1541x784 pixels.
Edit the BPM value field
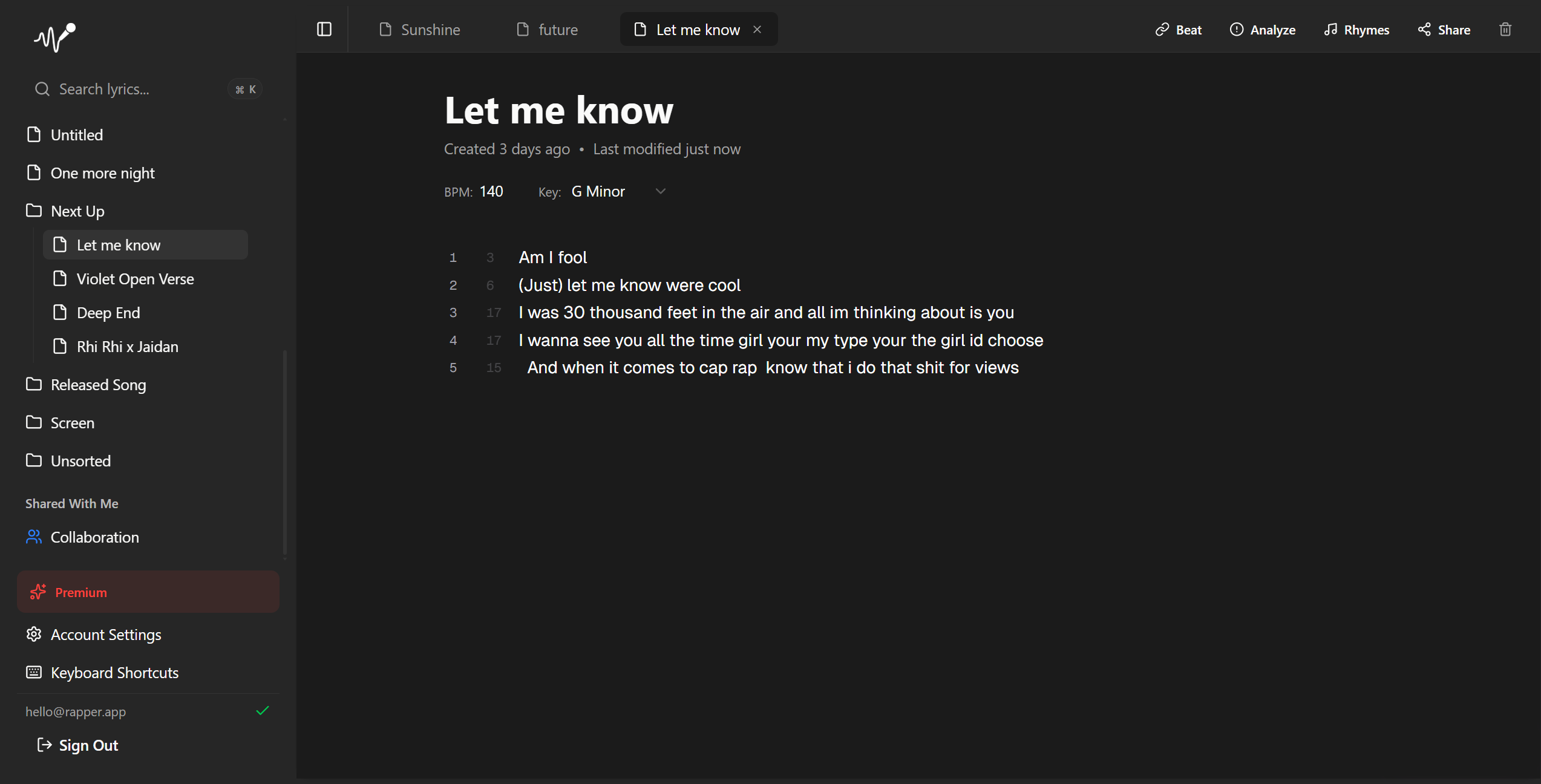(491, 191)
